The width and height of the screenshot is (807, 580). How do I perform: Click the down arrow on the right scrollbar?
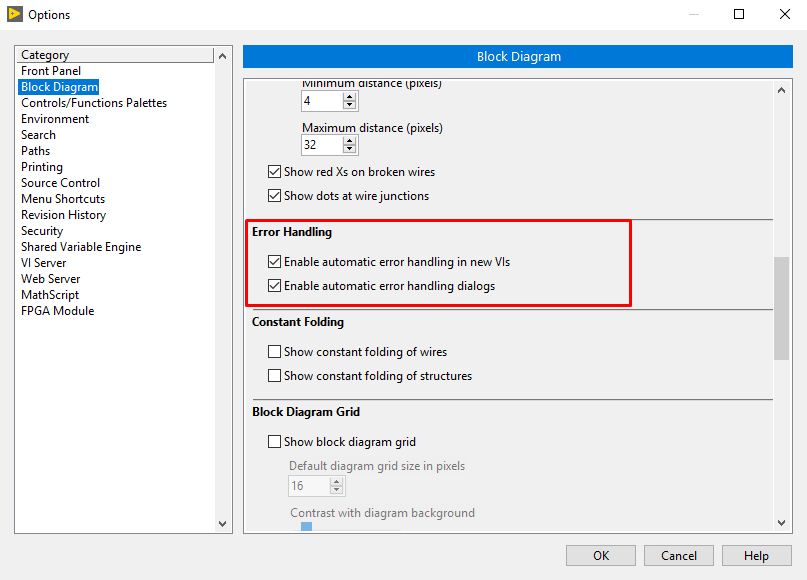[781, 523]
